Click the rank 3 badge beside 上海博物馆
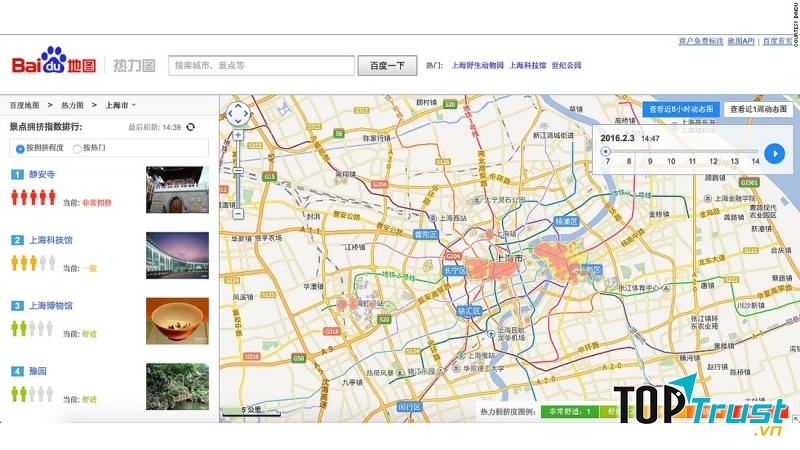This screenshot has height=450, width=800. point(17,306)
